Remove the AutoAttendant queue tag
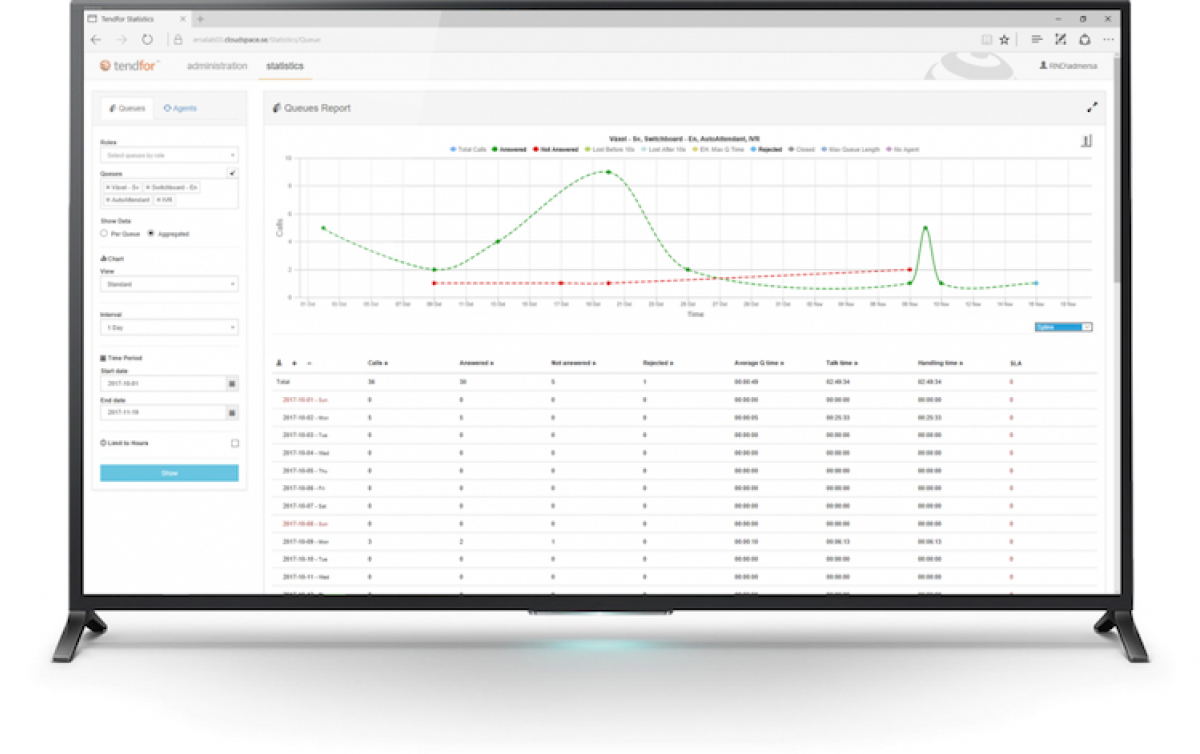Viewport: 1200px width, 754px height. (x=108, y=200)
